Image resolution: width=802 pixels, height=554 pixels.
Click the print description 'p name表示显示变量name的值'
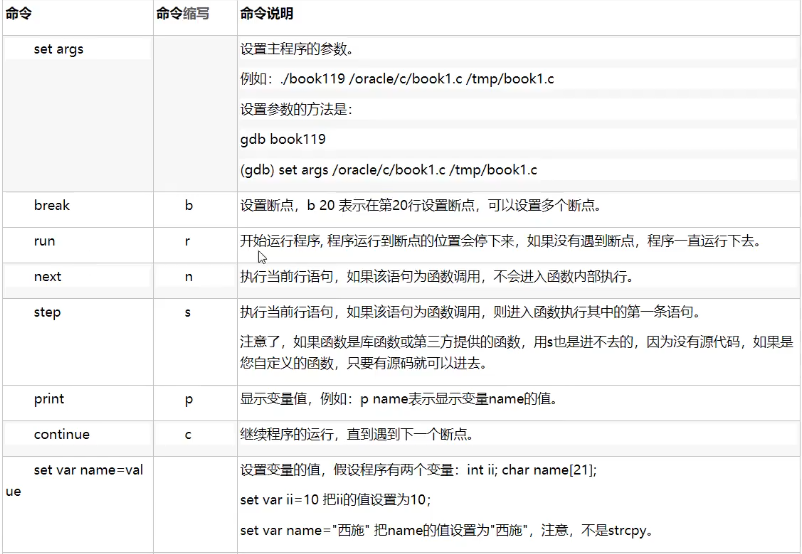(x=399, y=398)
